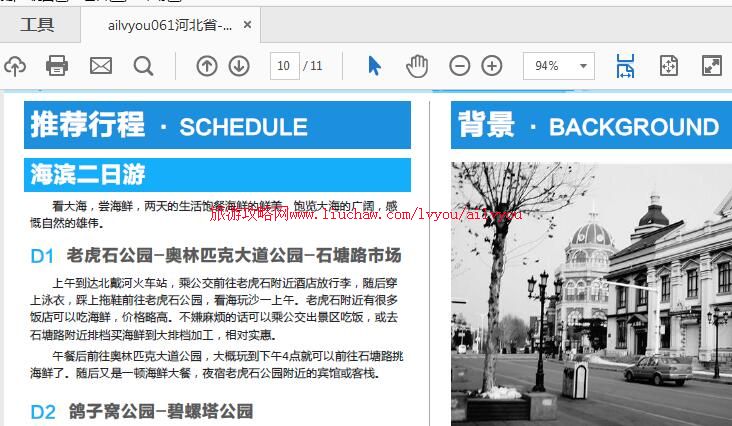Enable the hand pan tool
Viewport: 732px width, 426px height.
[416, 66]
